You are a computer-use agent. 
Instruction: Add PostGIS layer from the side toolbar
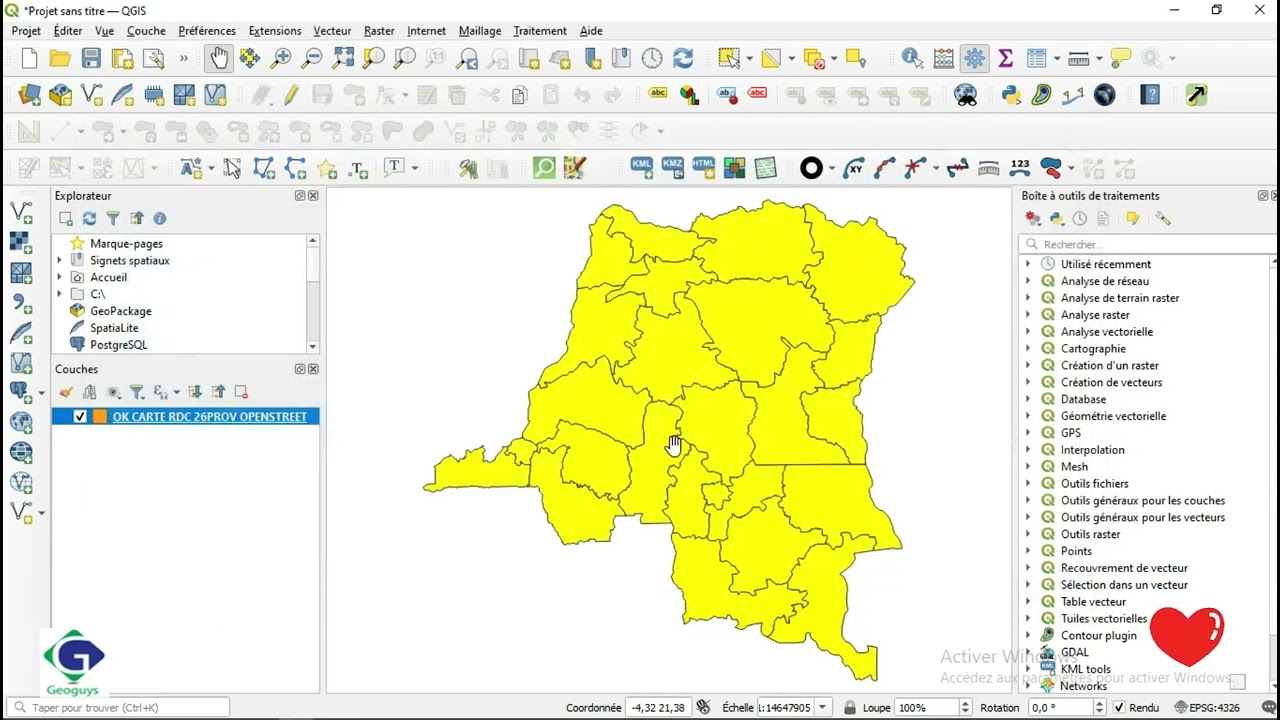click(x=20, y=391)
